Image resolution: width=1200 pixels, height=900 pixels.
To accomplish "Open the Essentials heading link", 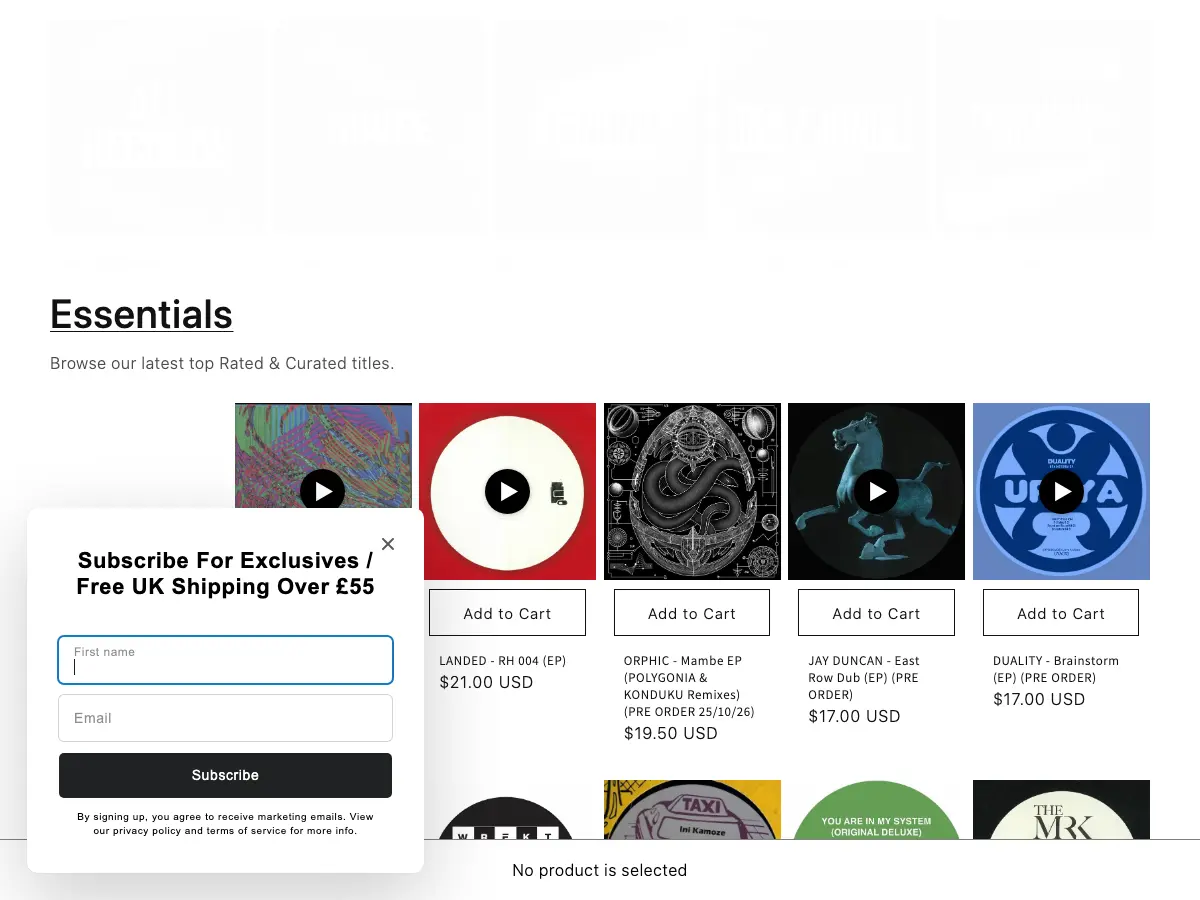I will tap(141, 314).
